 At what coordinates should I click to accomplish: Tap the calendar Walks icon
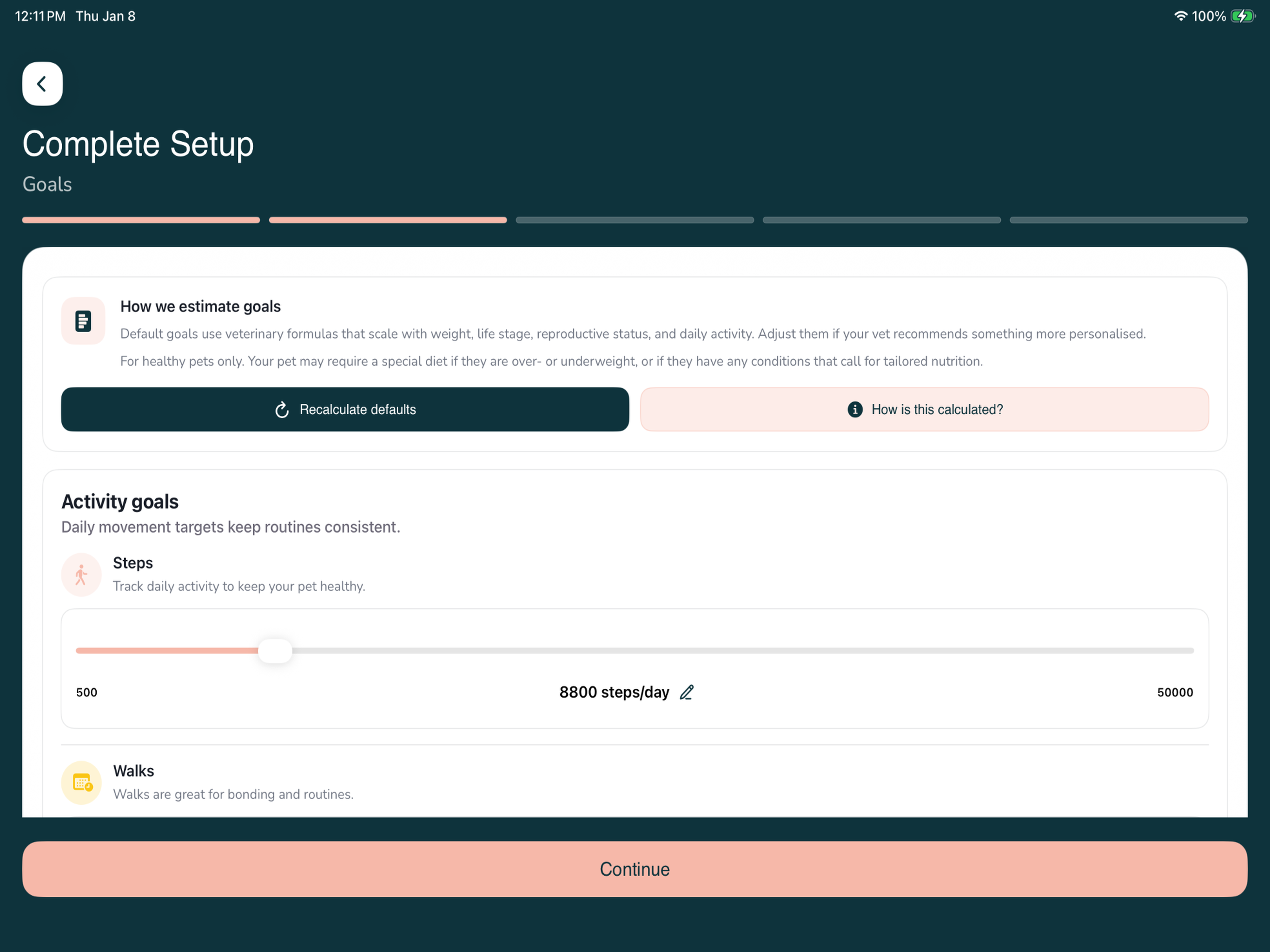[x=81, y=783]
